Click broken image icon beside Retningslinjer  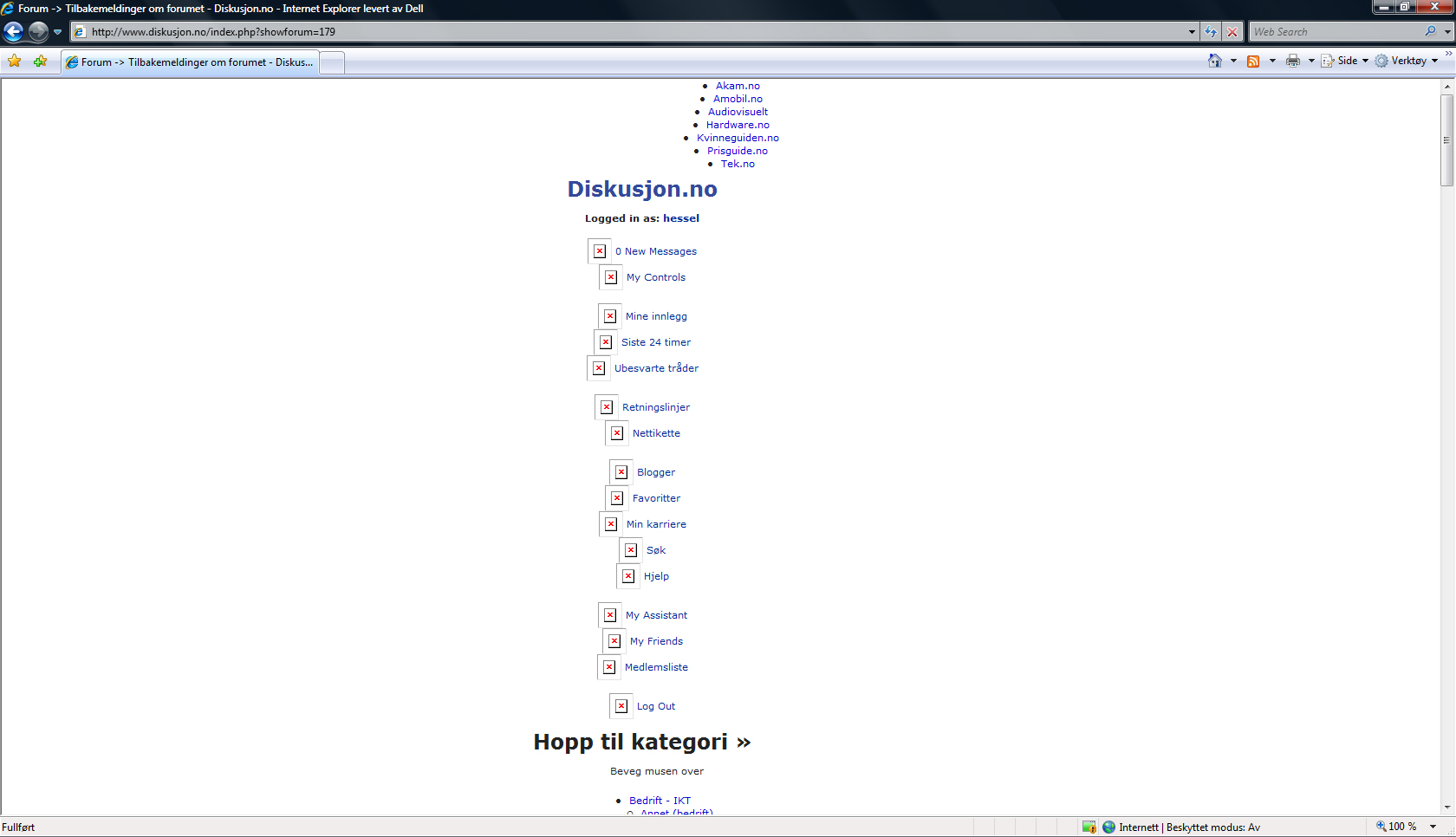tap(607, 407)
